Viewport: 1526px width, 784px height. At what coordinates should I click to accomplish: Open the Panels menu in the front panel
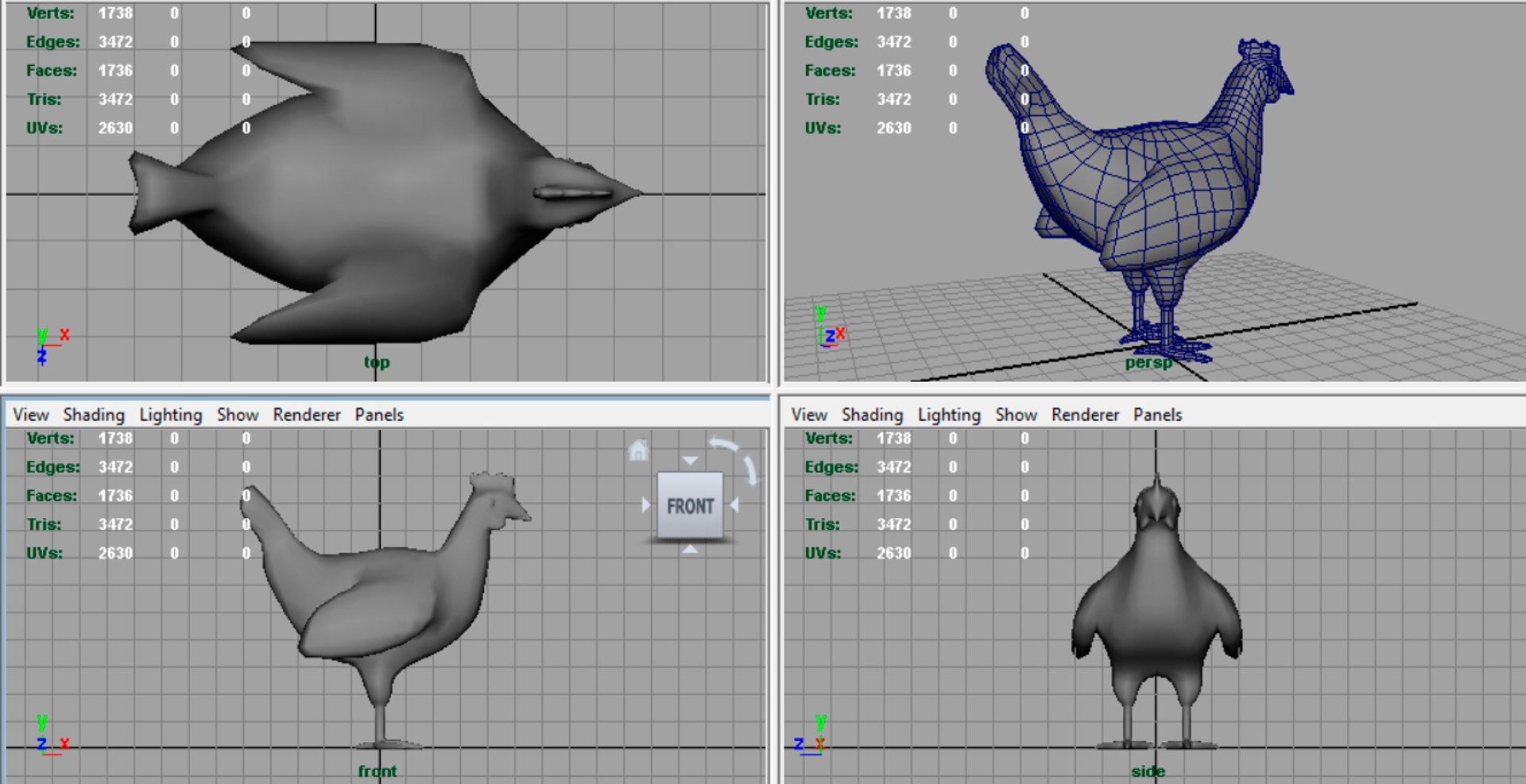[x=379, y=415]
